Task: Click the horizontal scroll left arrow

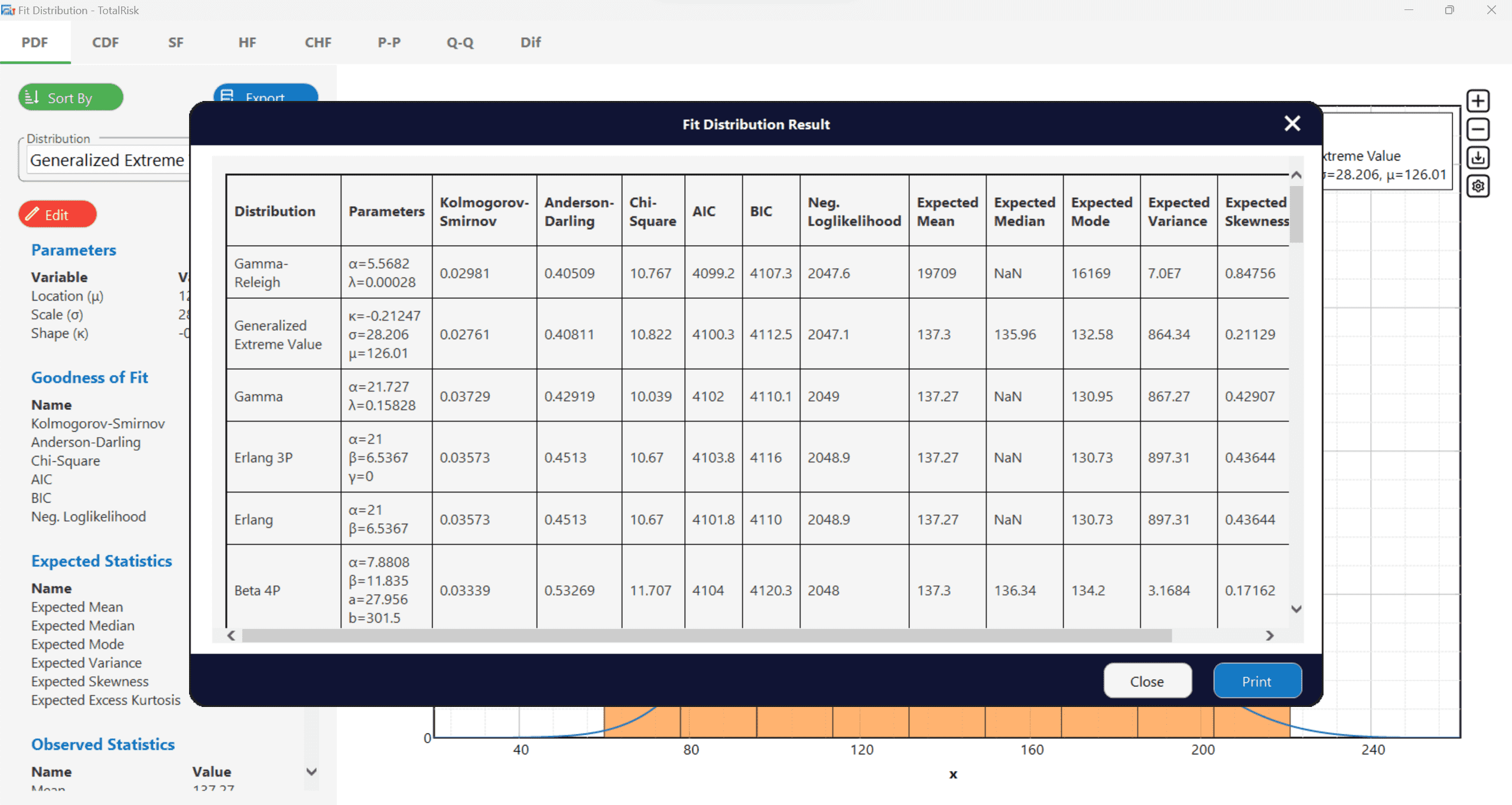Action: coord(231,635)
